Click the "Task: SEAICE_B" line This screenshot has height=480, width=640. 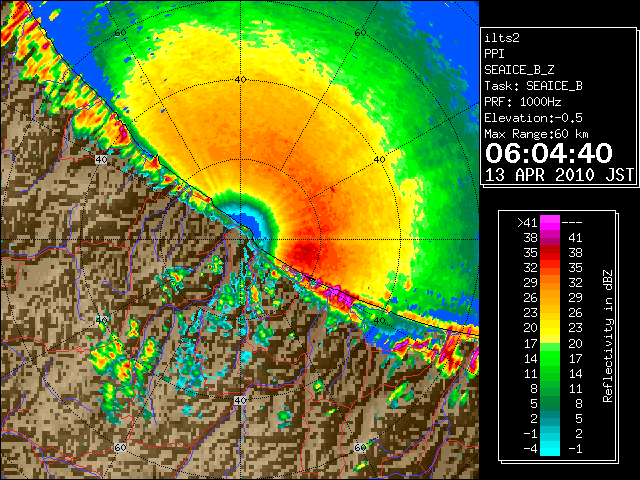coord(533,86)
